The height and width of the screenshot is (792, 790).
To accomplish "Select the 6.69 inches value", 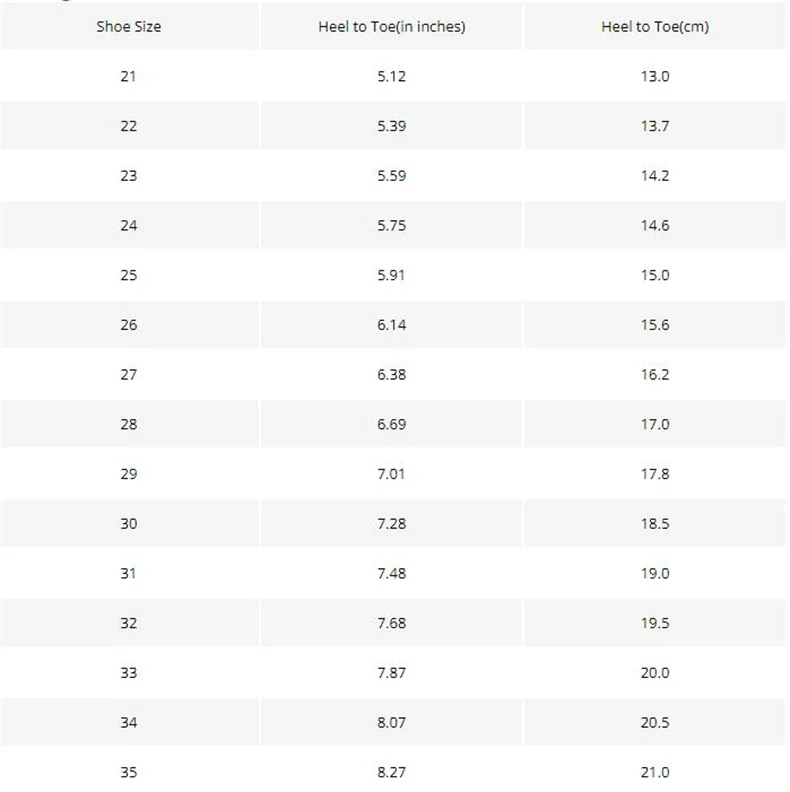I will [x=391, y=424].
